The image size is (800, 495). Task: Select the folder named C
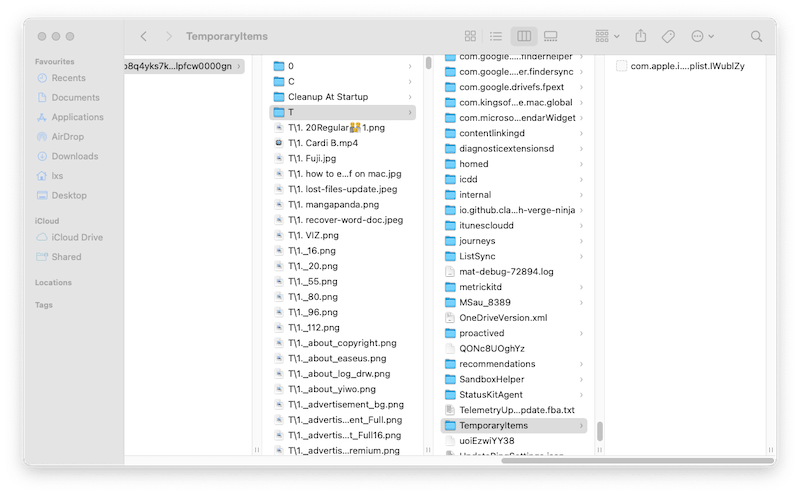click(x=342, y=81)
